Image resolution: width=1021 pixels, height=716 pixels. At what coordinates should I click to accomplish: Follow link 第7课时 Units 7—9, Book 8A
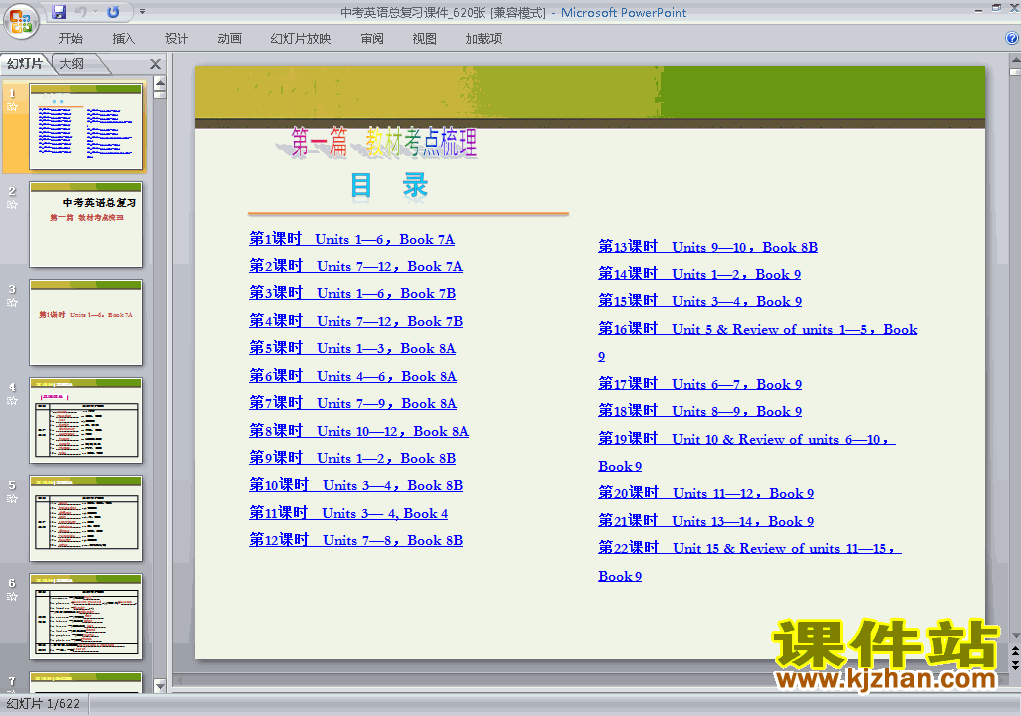353,404
